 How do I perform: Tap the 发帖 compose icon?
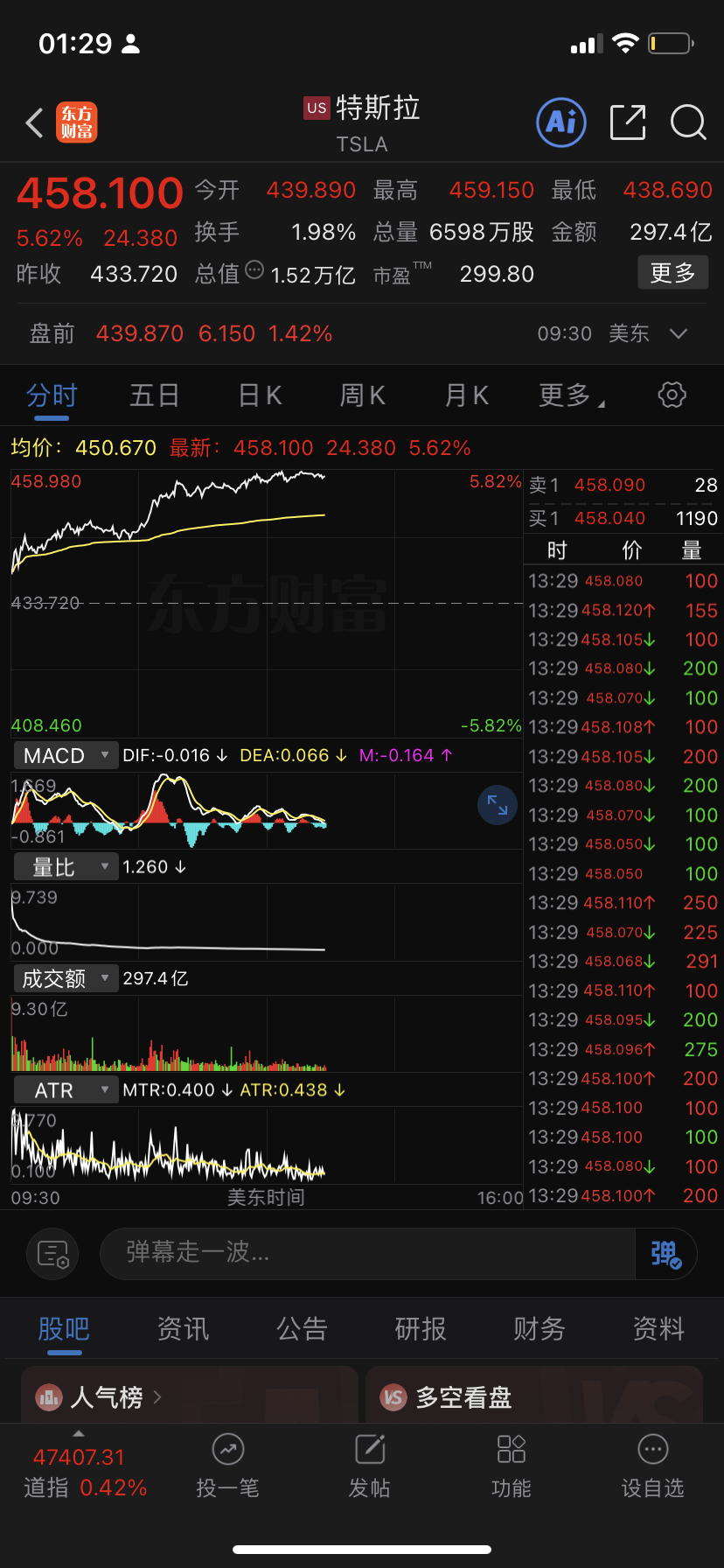tap(370, 1450)
